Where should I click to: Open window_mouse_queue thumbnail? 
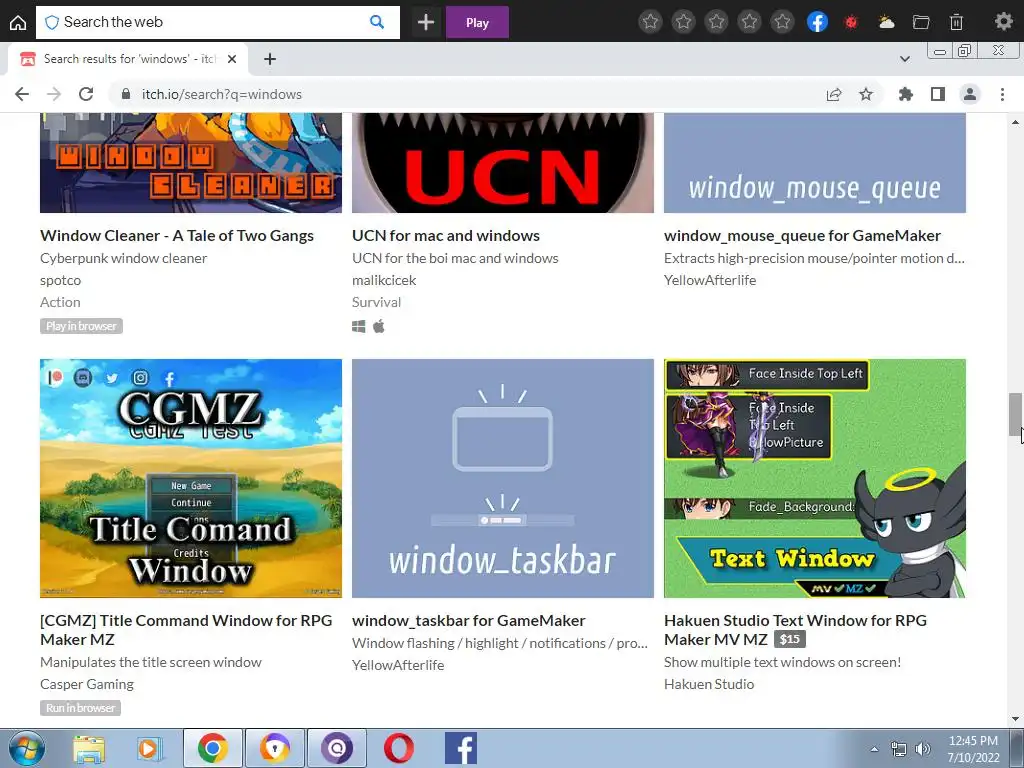(x=815, y=163)
